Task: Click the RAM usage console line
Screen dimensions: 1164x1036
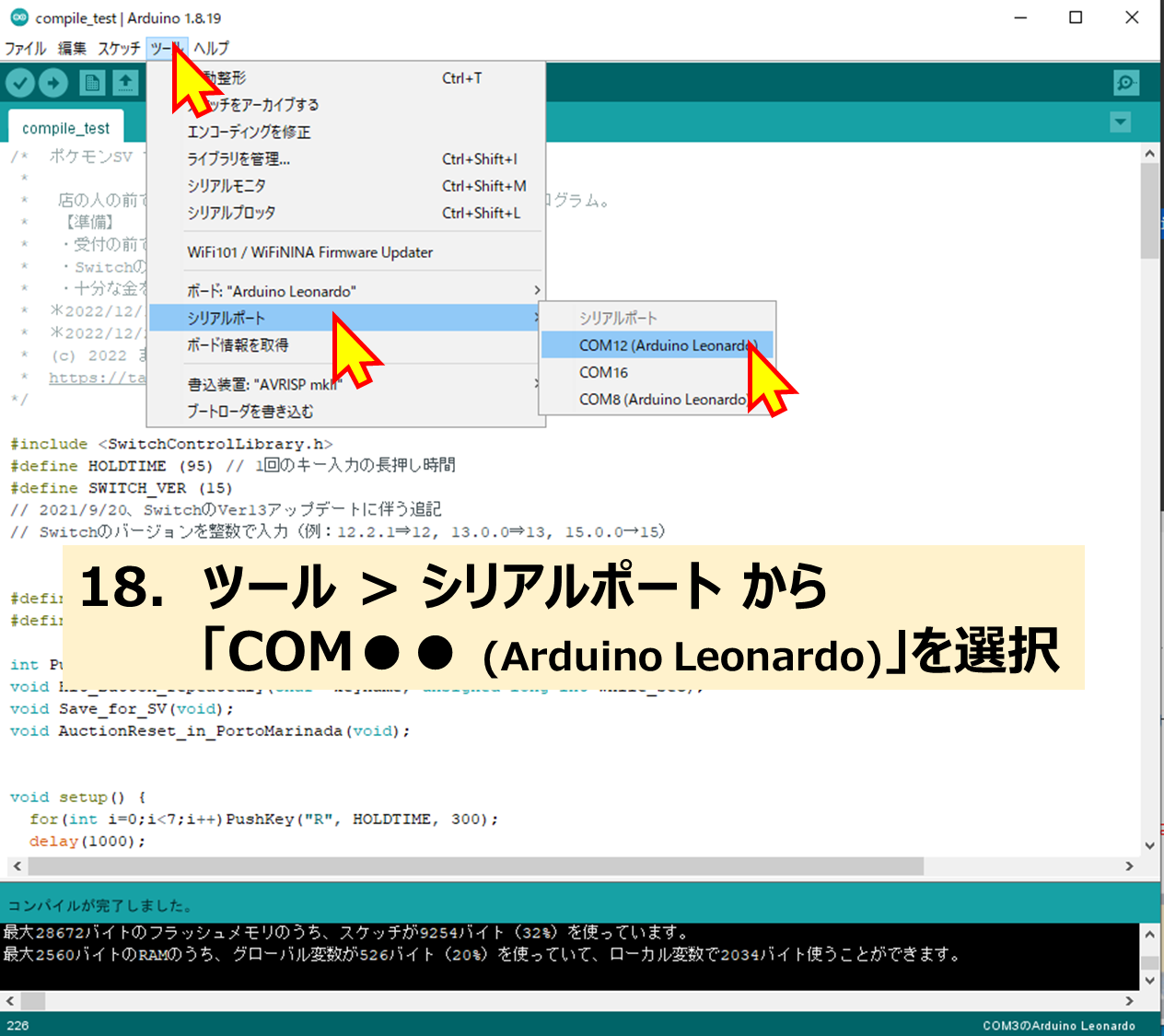Action: point(482,955)
